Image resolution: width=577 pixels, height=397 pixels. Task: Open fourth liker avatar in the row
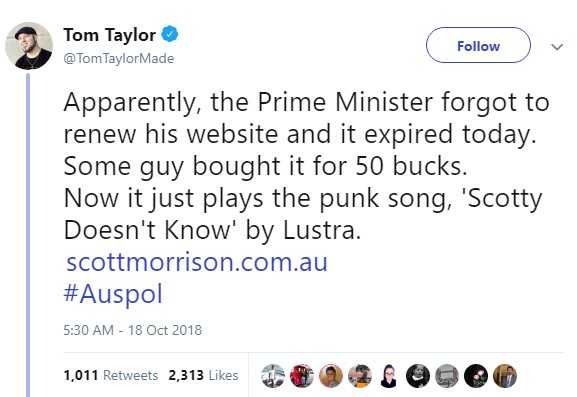[360, 376]
